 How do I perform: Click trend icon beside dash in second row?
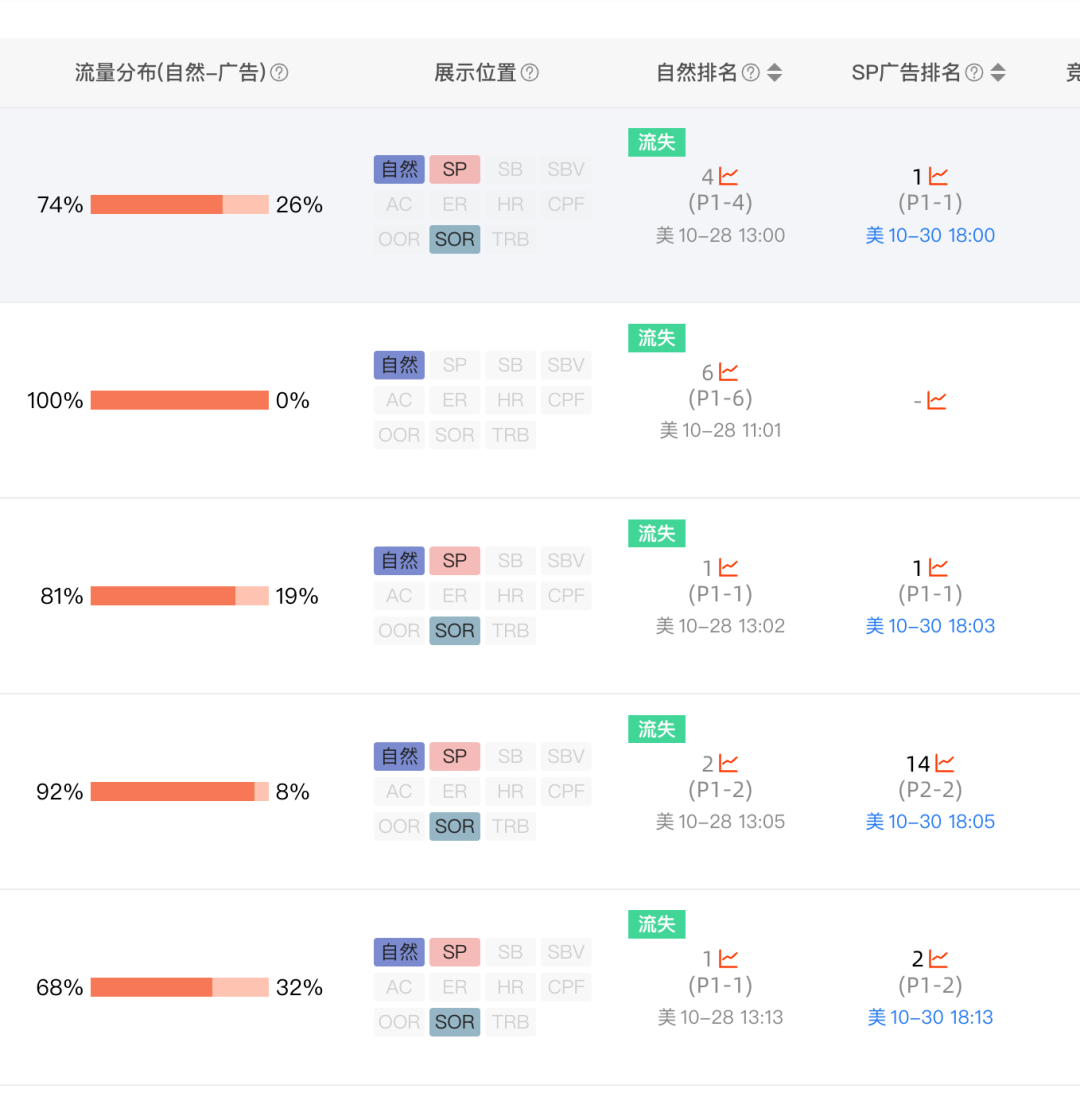[936, 401]
